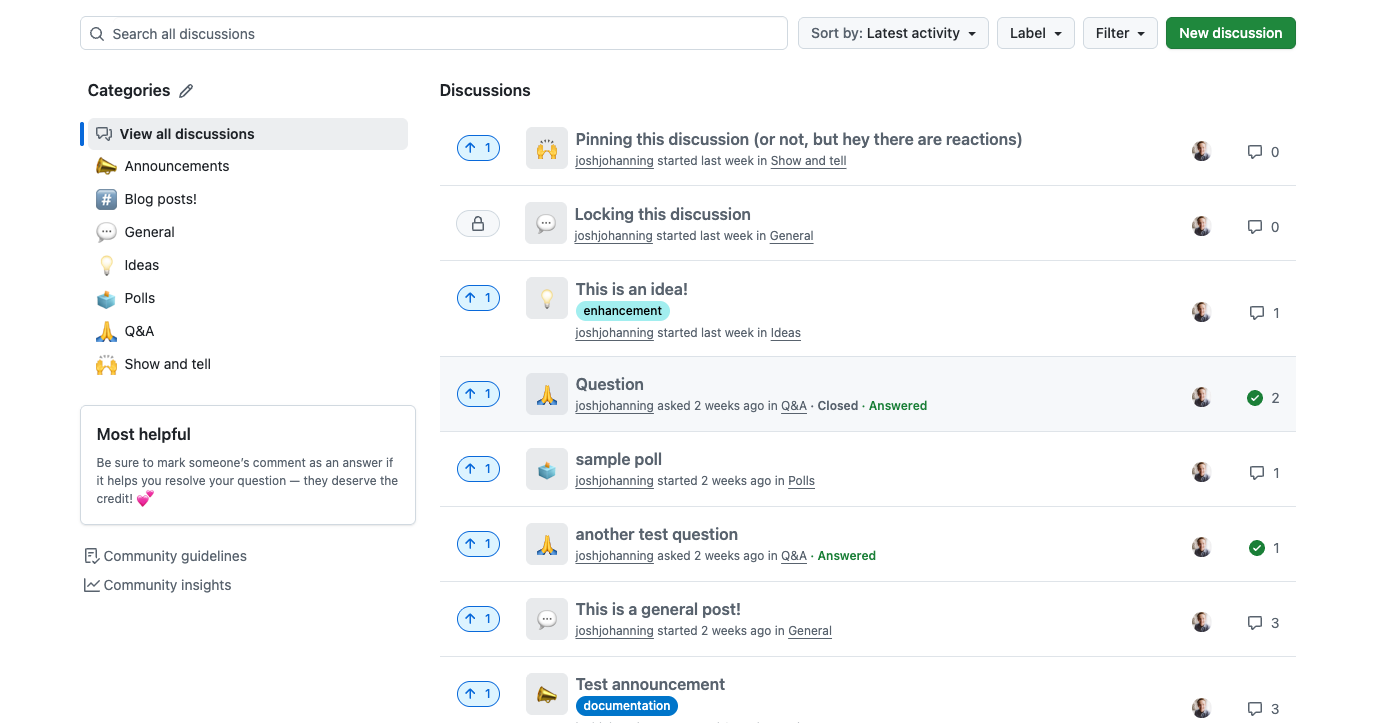The image size is (1378, 723).
Task: Open the Community guidelines link
Action: (x=175, y=555)
